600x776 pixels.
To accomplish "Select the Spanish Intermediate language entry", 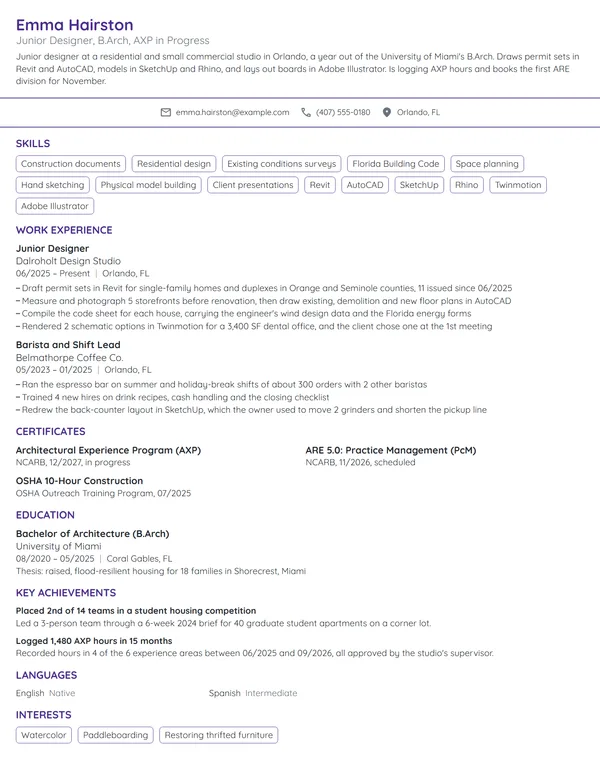I will click(x=253, y=693).
